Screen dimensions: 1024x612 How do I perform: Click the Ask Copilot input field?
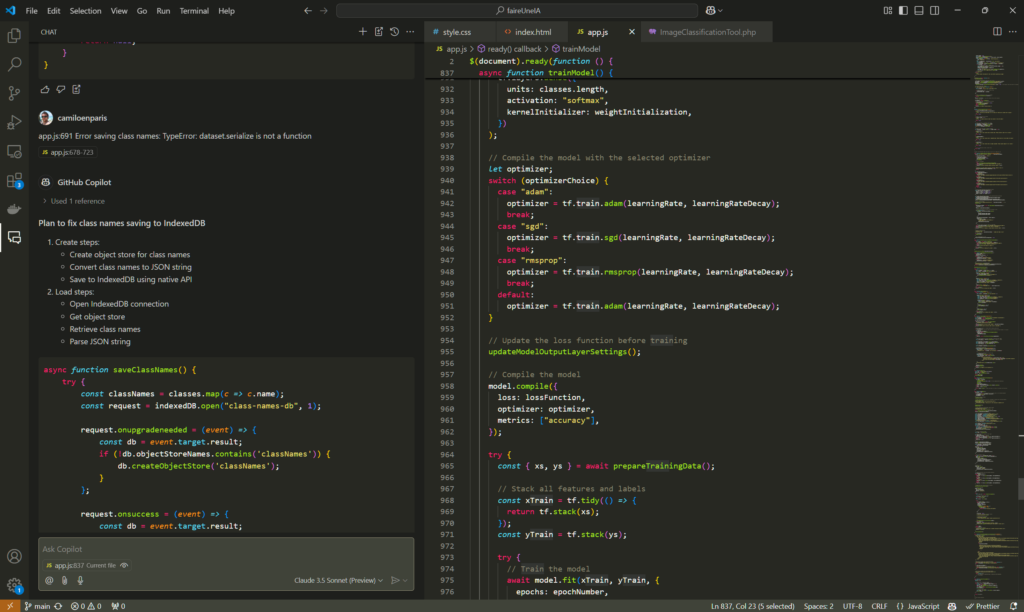click(x=226, y=549)
